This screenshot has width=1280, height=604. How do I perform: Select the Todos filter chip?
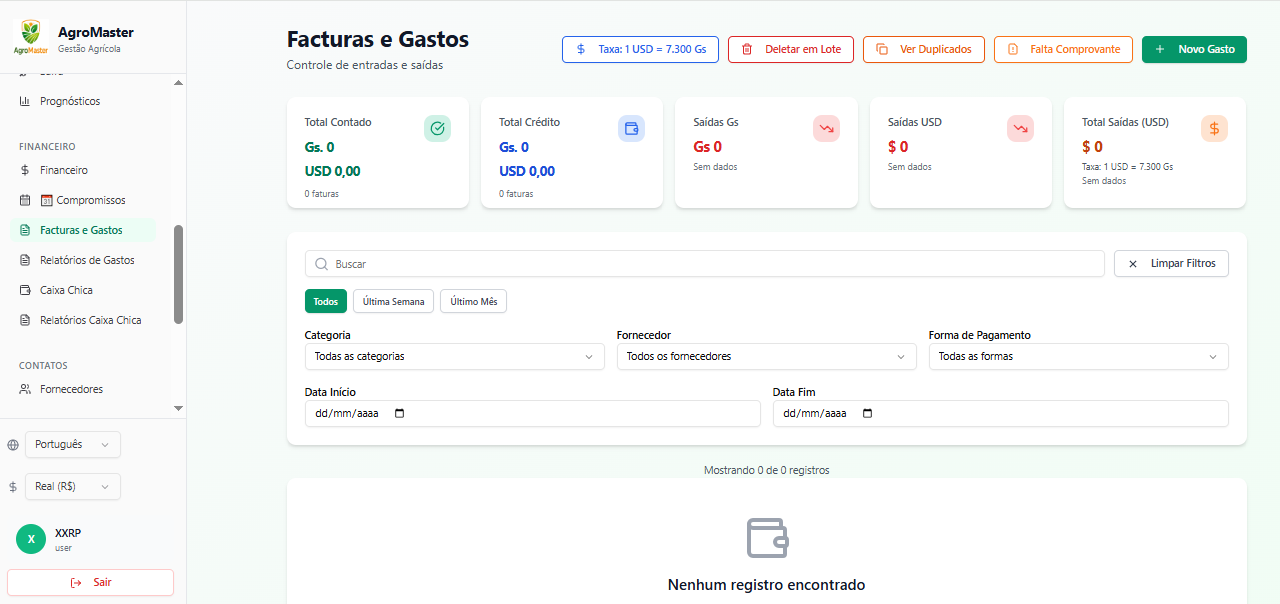point(325,301)
